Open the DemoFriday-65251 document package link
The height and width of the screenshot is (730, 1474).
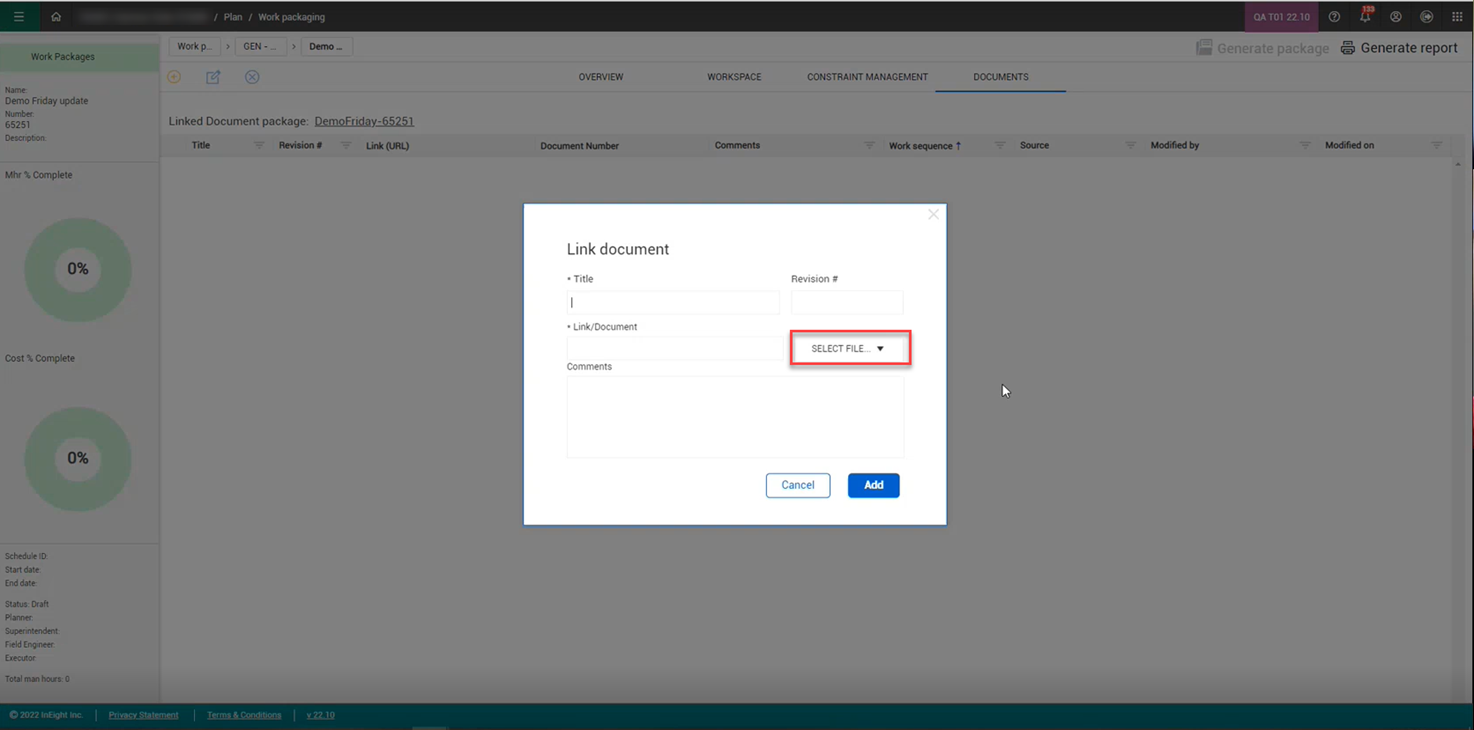(364, 121)
